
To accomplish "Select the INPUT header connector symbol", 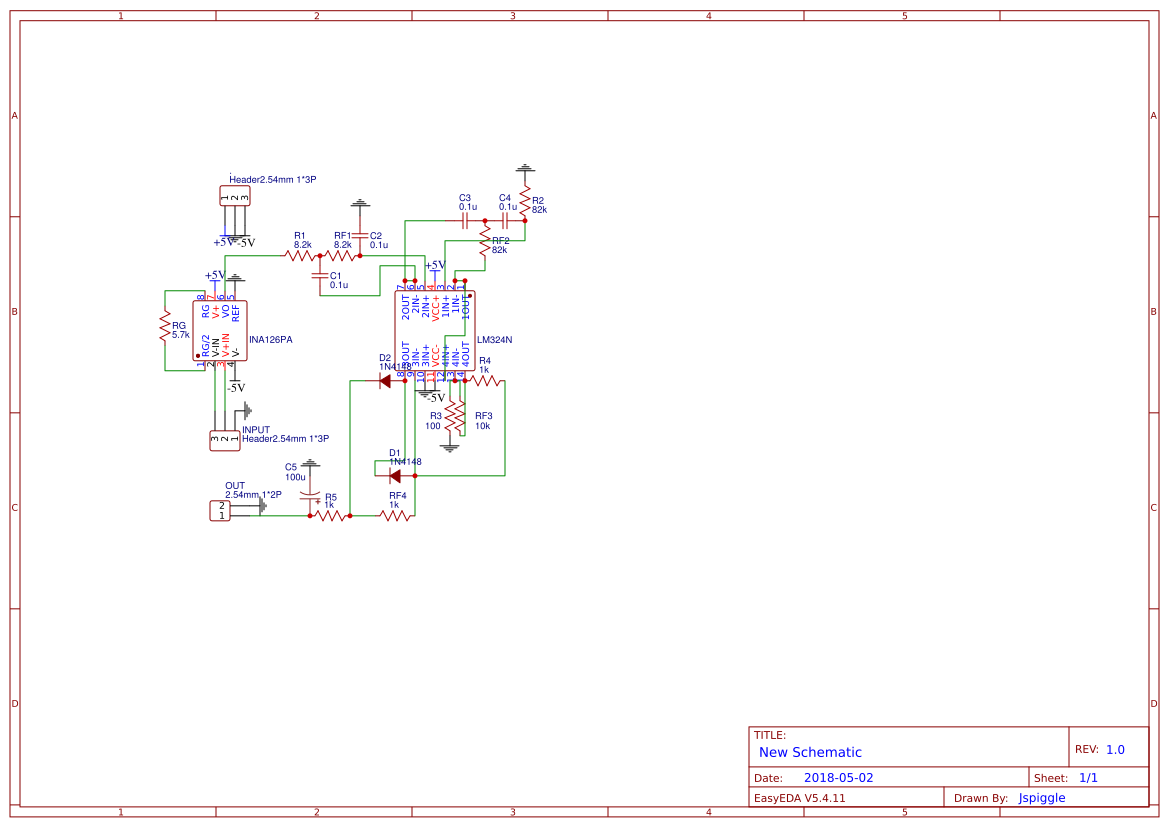I will [224, 439].
